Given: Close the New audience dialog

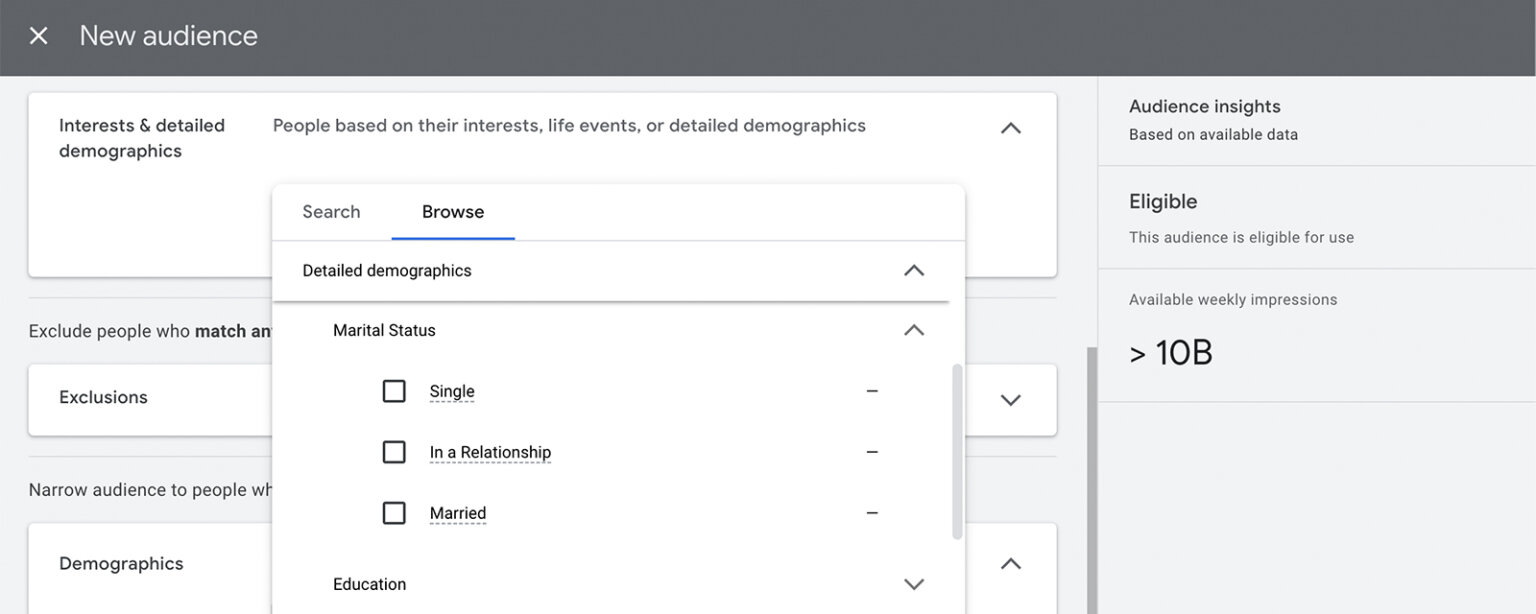Looking at the screenshot, I should (38, 36).
